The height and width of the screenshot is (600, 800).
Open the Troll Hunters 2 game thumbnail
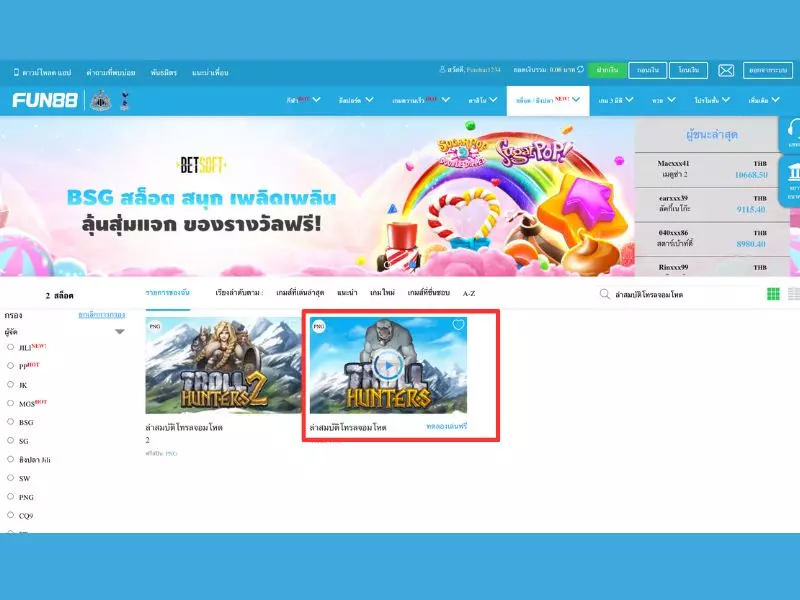[223, 365]
